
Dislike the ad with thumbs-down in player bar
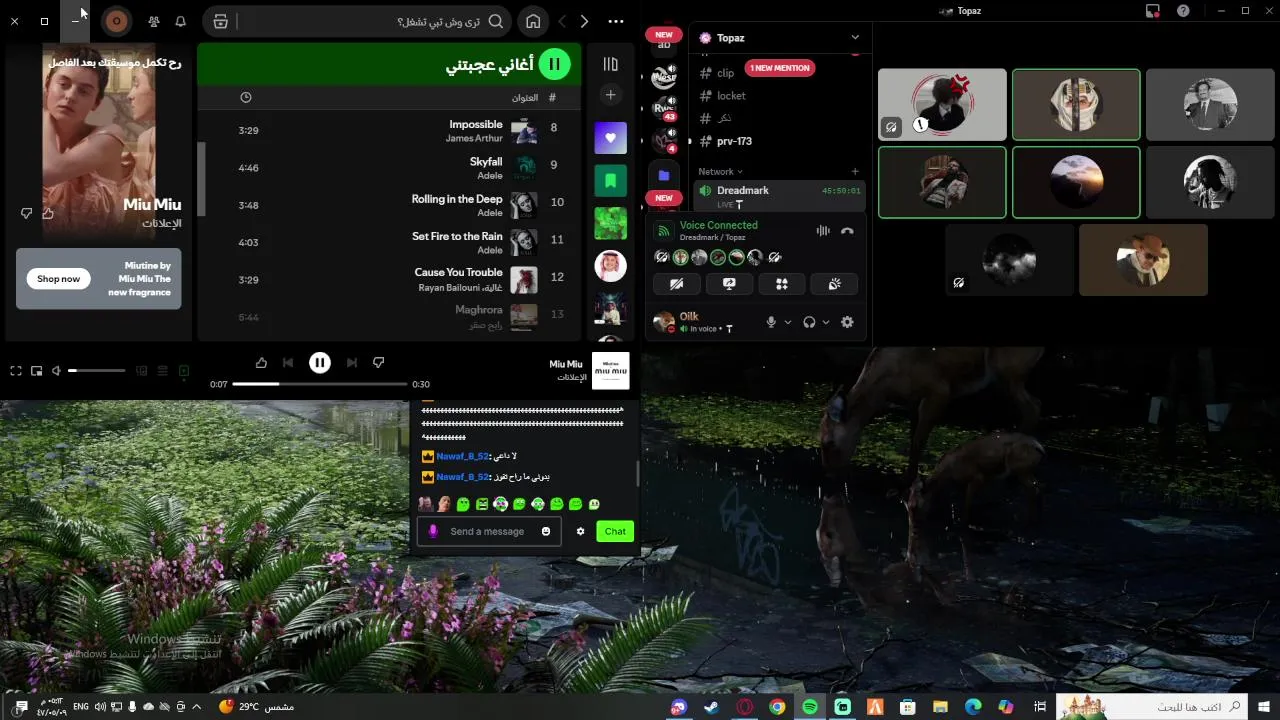coord(378,363)
